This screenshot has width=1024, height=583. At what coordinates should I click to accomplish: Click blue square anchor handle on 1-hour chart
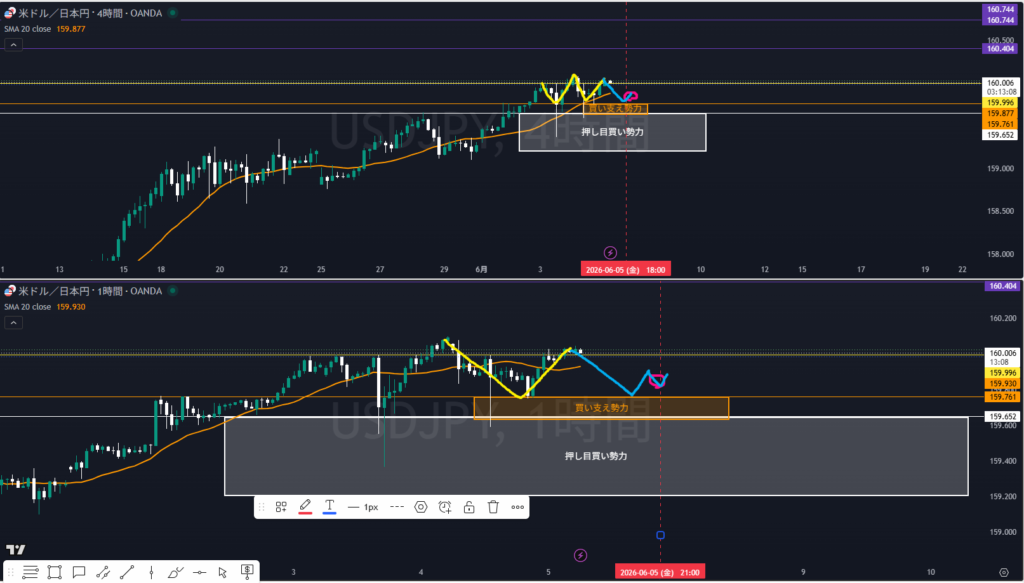point(660,535)
